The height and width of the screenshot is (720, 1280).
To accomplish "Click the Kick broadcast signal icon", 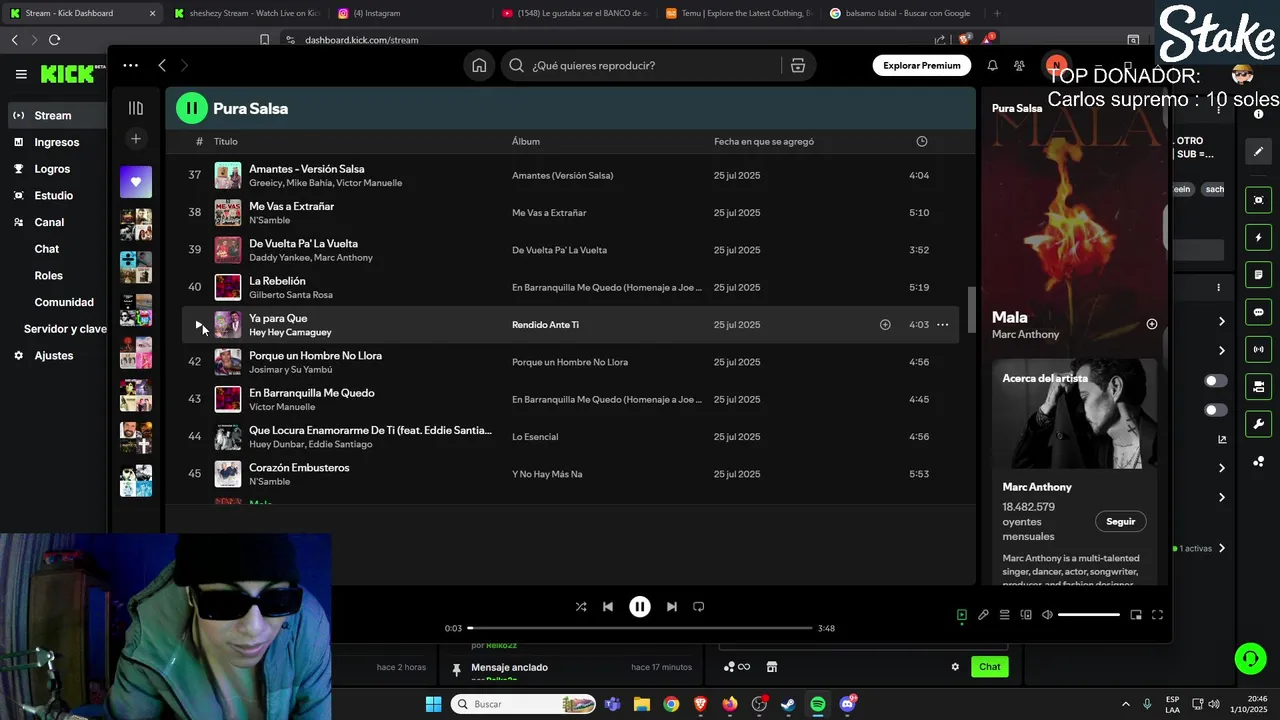I will (1258, 349).
